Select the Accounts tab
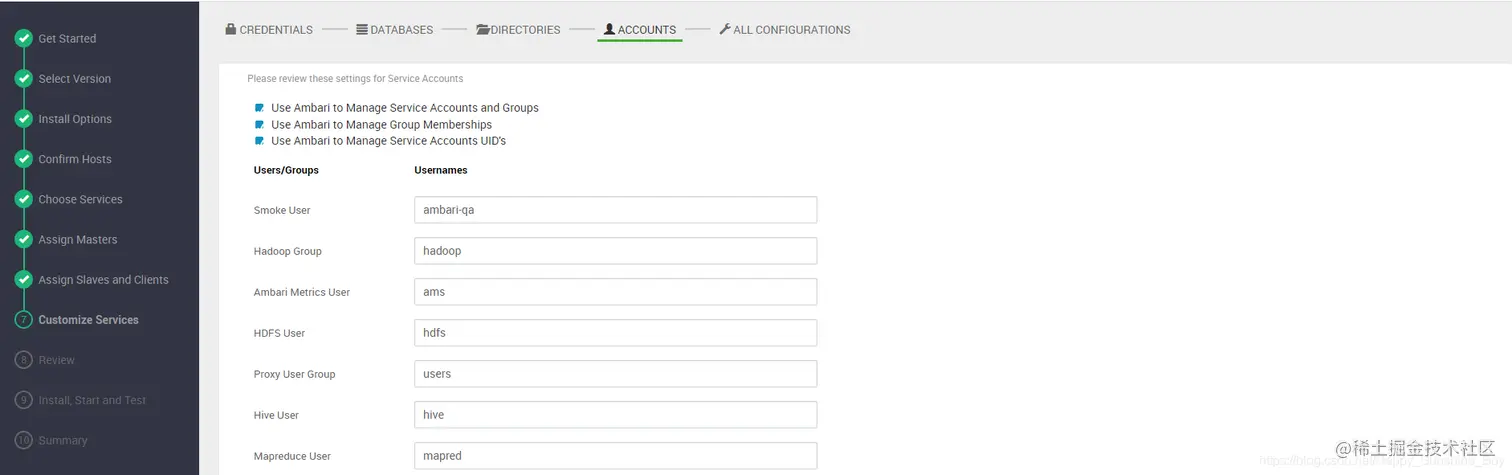Screen dimensions: 1512x475 640,30
